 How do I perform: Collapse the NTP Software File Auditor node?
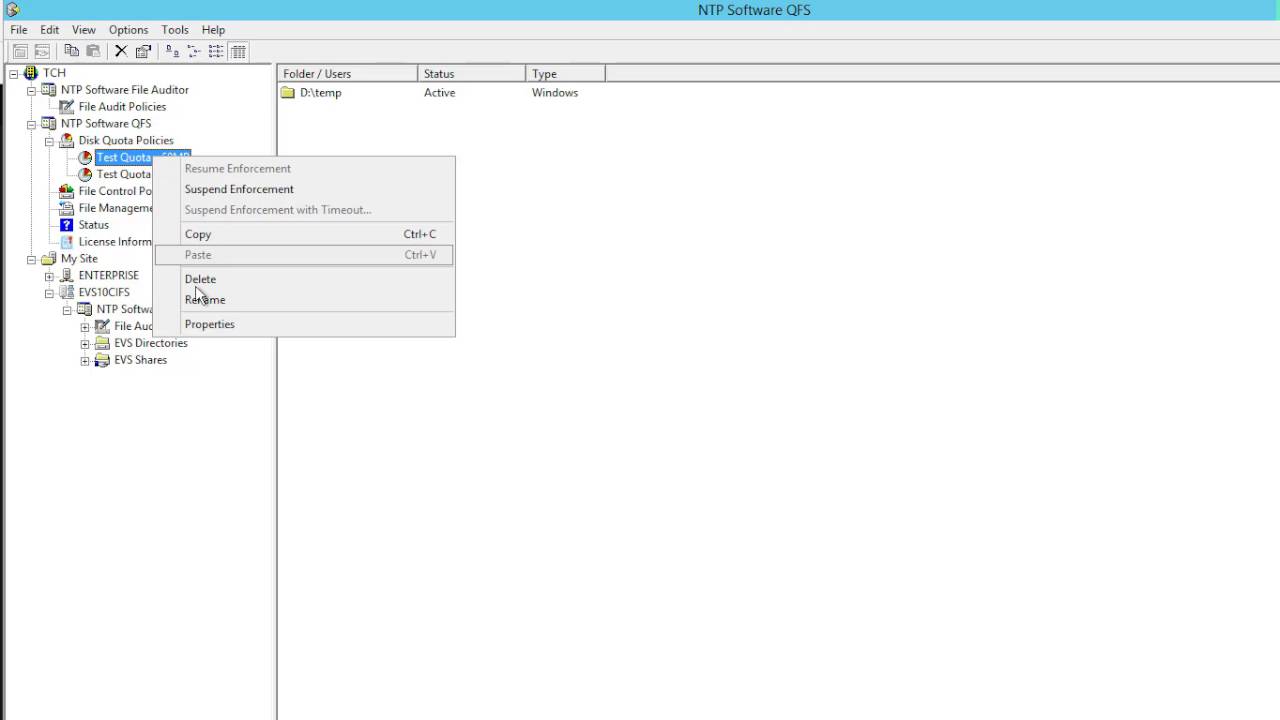[31, 90]
